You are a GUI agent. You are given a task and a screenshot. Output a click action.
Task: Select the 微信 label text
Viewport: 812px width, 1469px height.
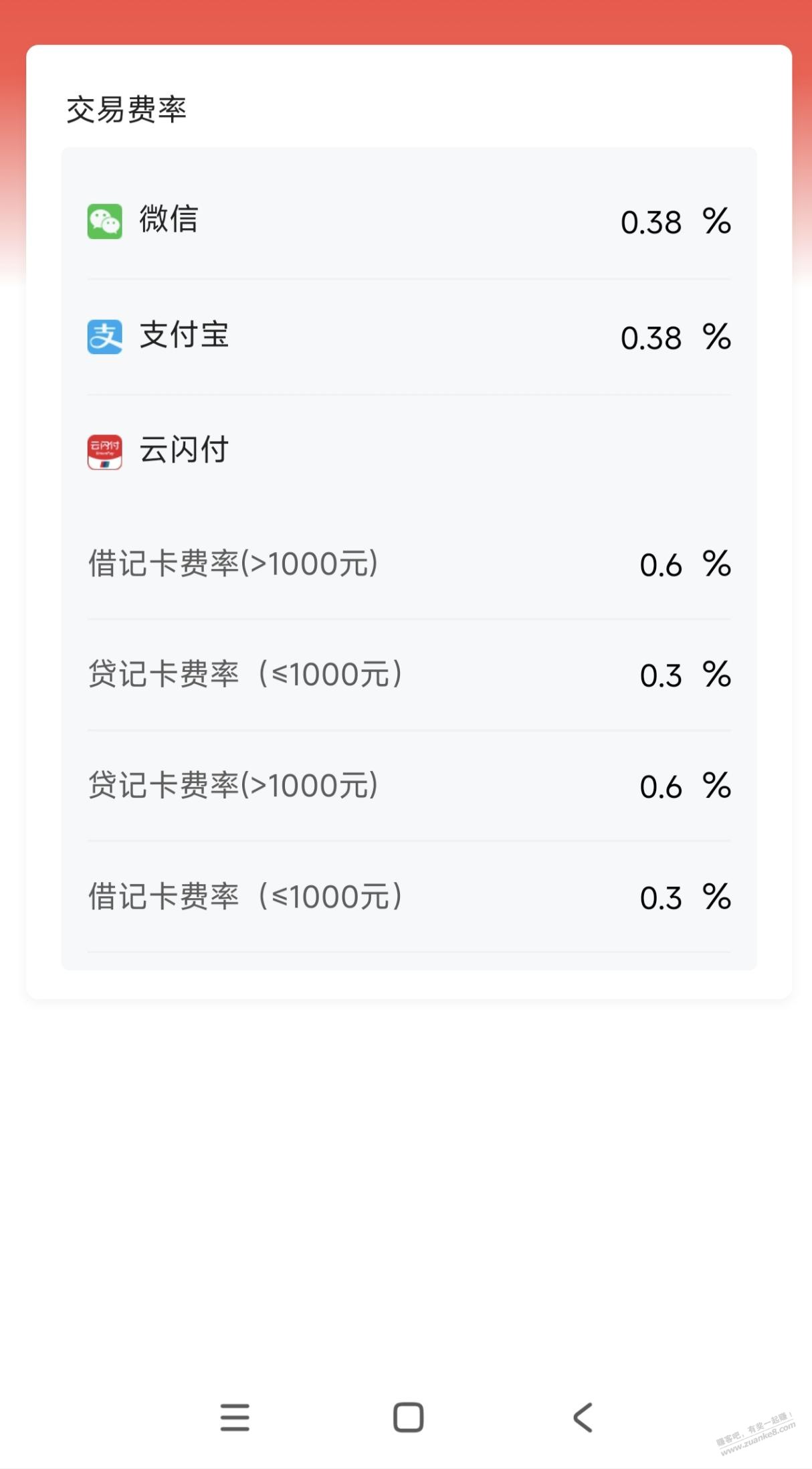[x=169, y=220]
